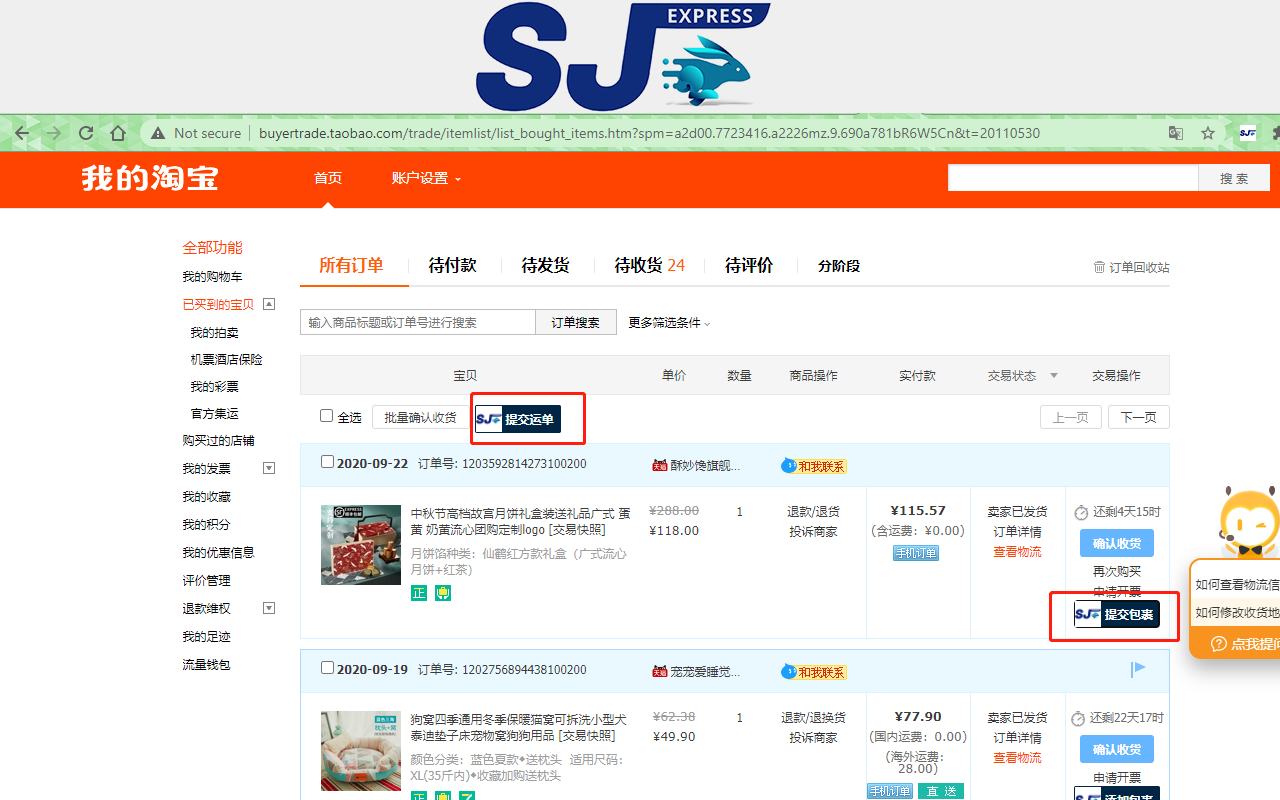The height and width of the screenshot is (800, 1280).
Task: Click 再次购买 on the mooncake order
Action: 1117,572
